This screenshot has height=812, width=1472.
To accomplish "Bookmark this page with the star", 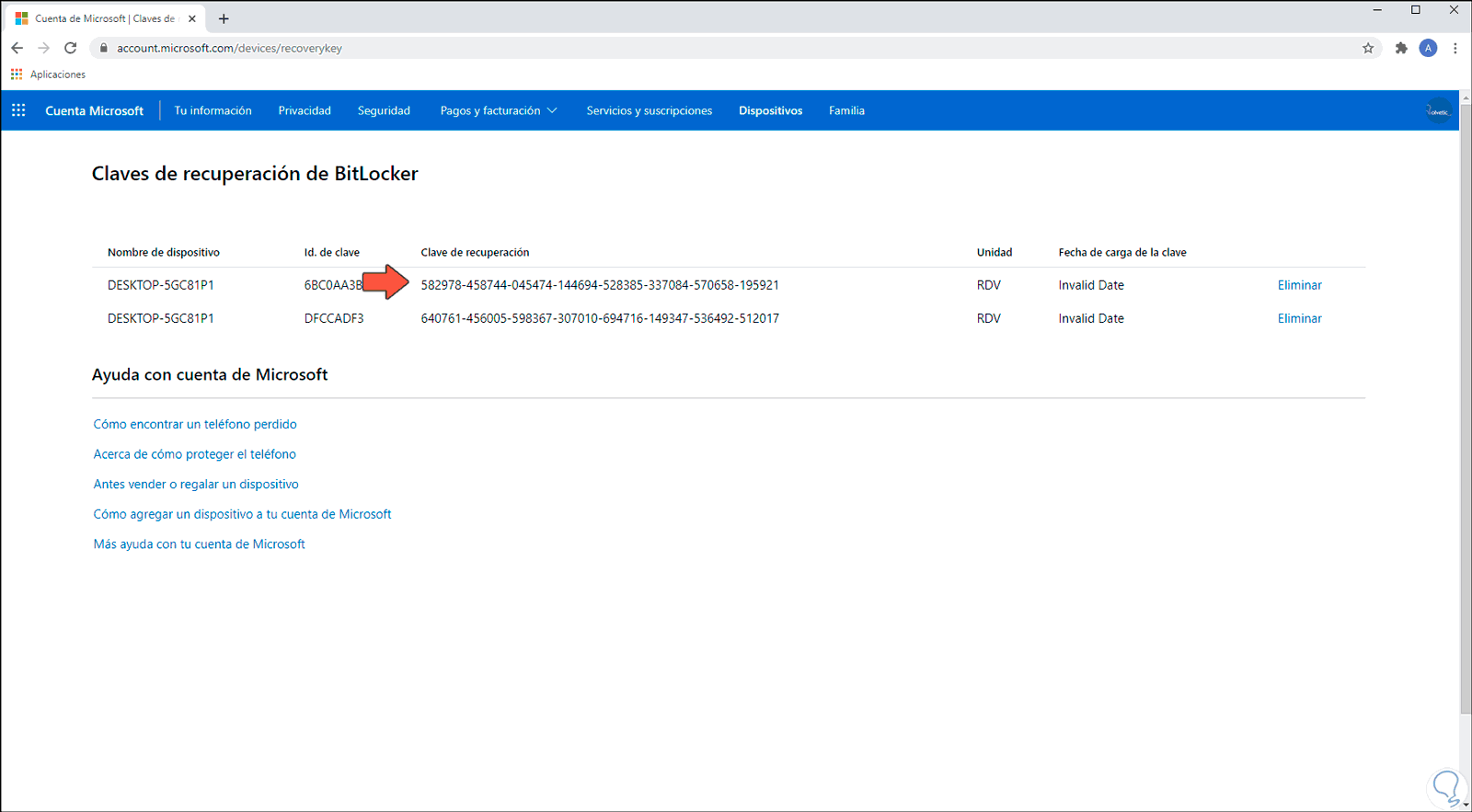I will (1368, 48).
